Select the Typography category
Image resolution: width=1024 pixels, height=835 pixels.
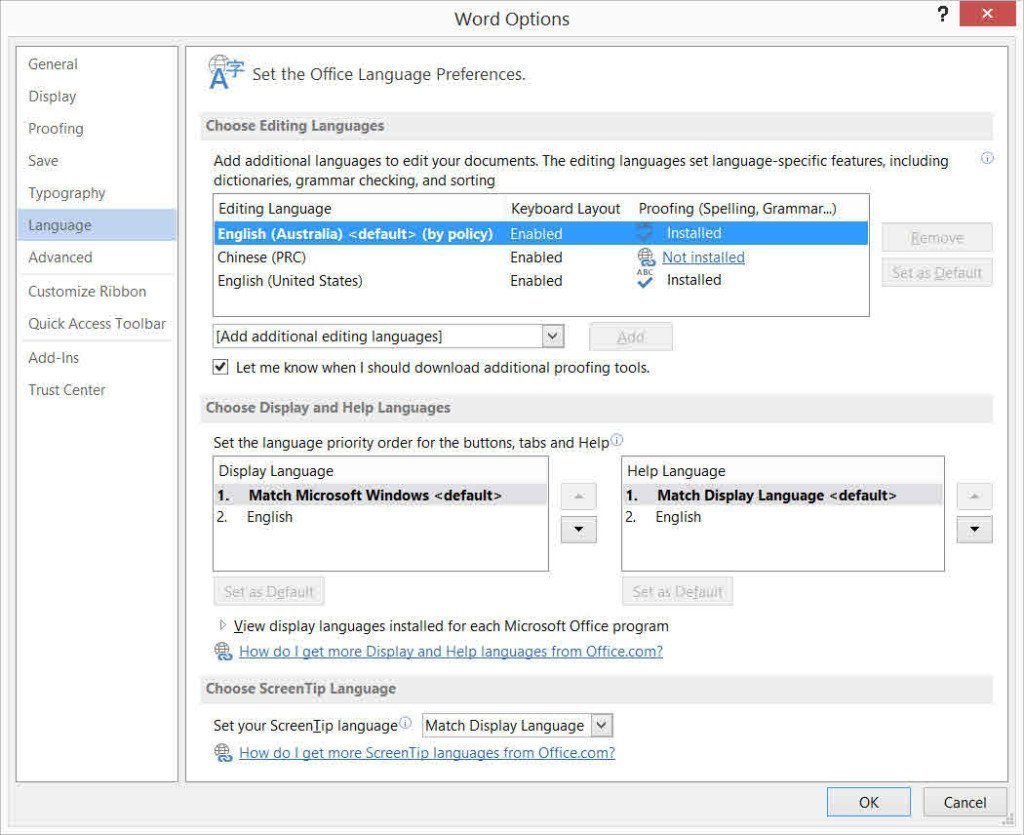[67, 193]
